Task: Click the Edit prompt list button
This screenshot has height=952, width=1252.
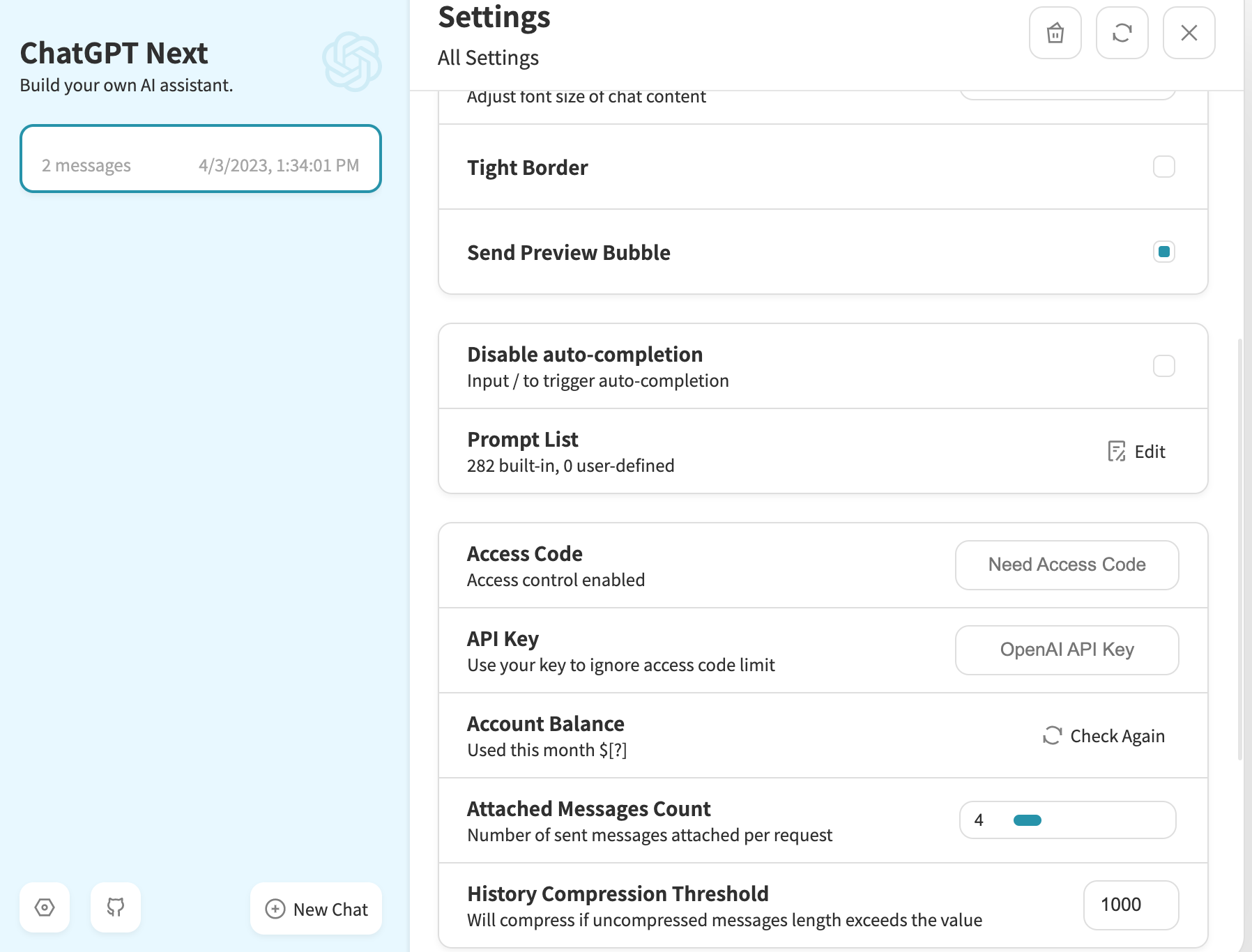Action: [1137, 452]
